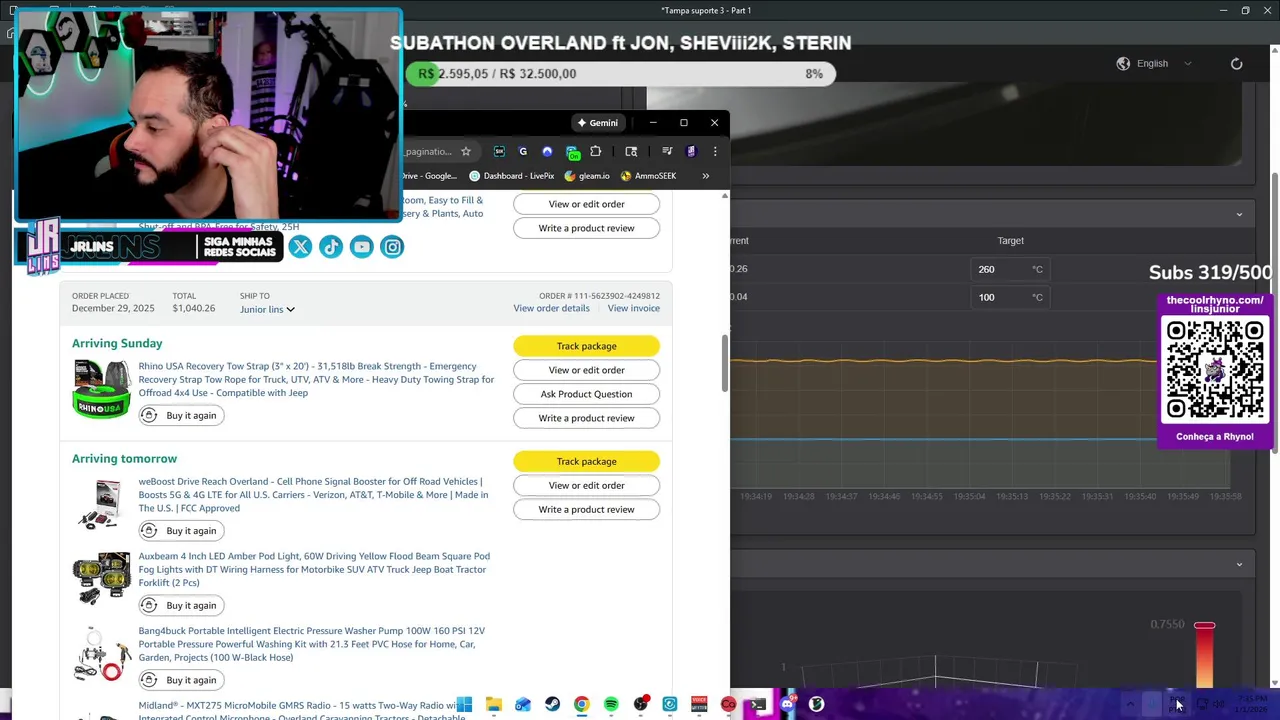Image resolution: width=1280 pixels, height=720 pixels.
Task: Open the Gemini button in Chrome
Action: [598, 123]
